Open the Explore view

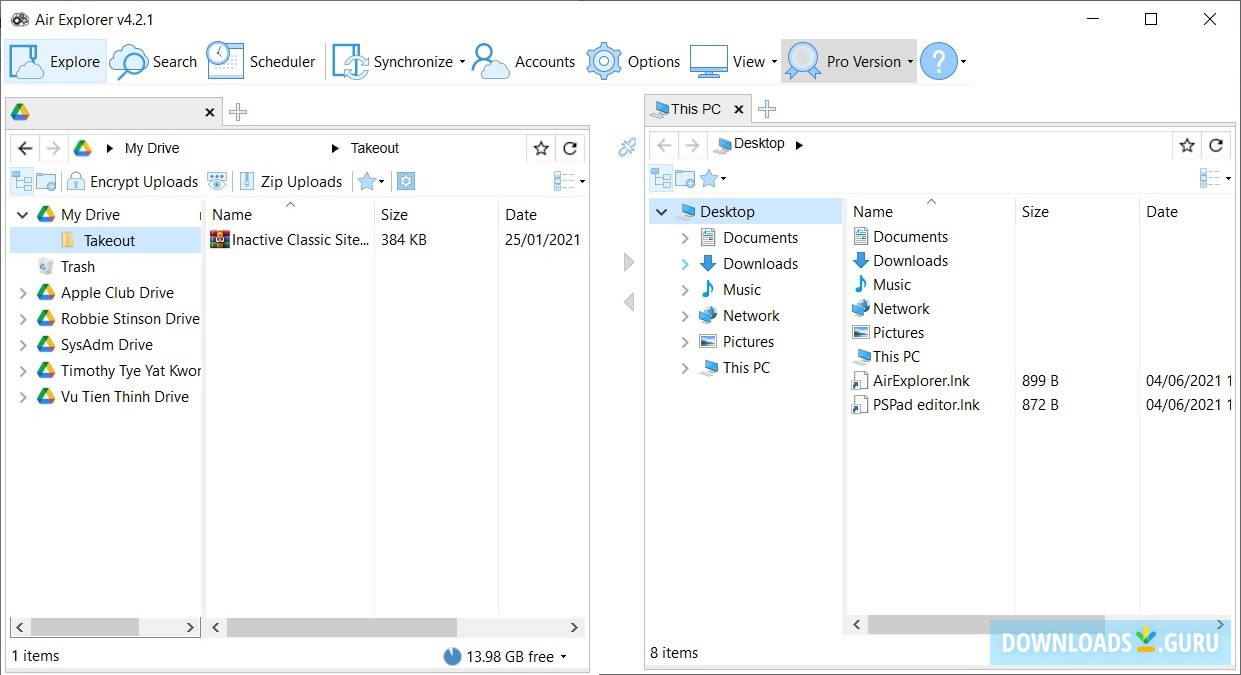(56, 61)
